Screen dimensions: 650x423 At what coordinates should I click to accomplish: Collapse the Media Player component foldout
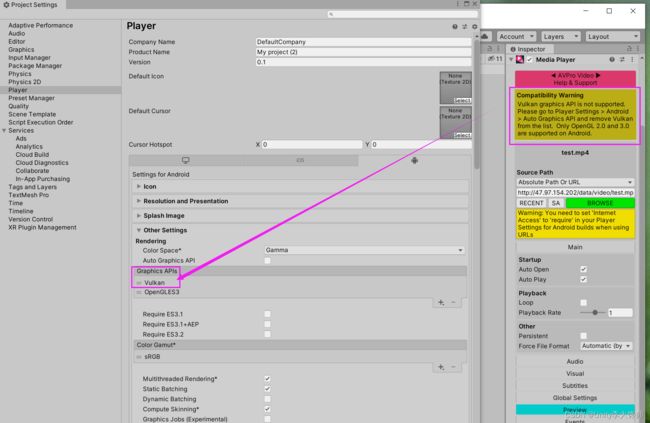coord(511,60)
